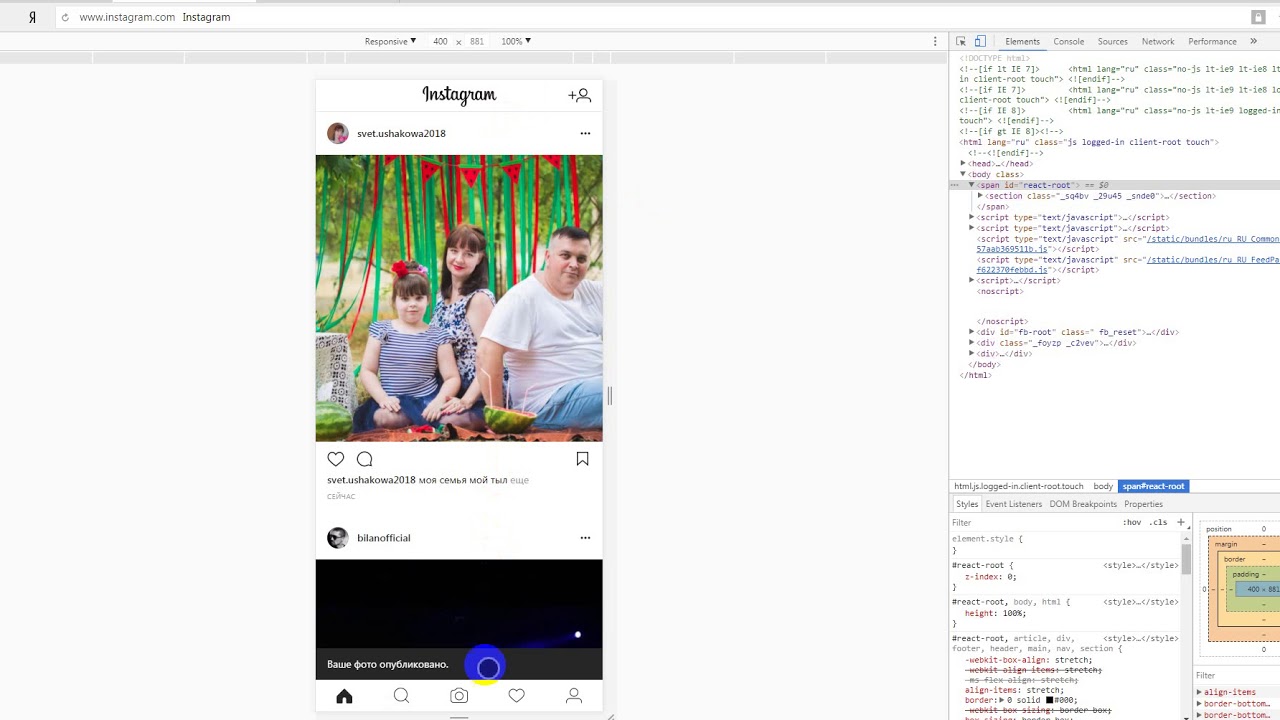Toggle the :hov element state panel
1280x720 pixels.
click(1132, 522)
